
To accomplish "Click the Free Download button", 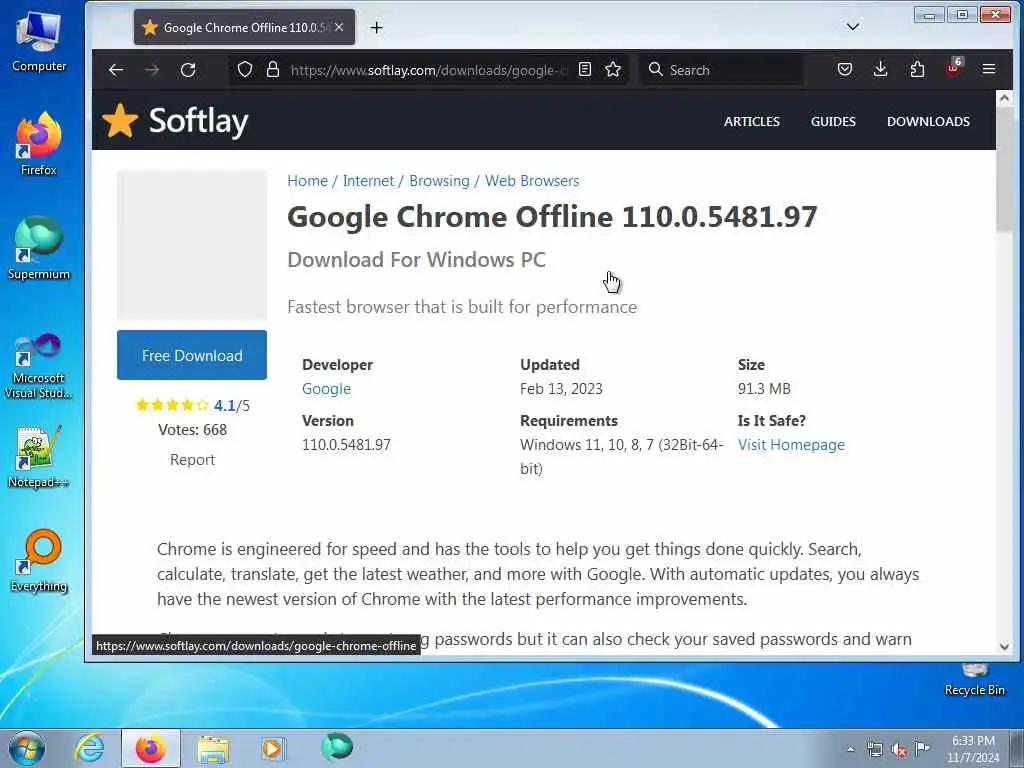I will (x=192, y=355).
